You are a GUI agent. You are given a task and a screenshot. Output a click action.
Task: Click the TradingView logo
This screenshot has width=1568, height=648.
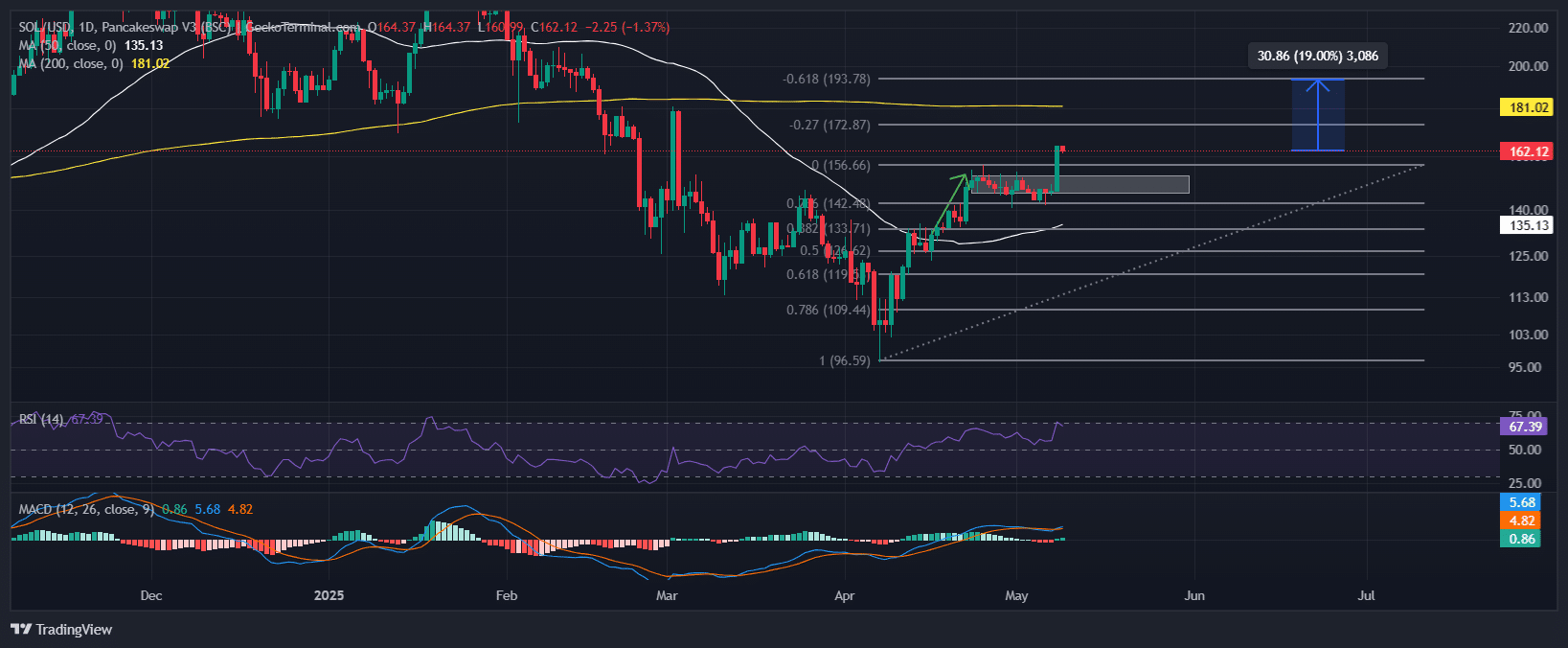[x=61, y=630]
